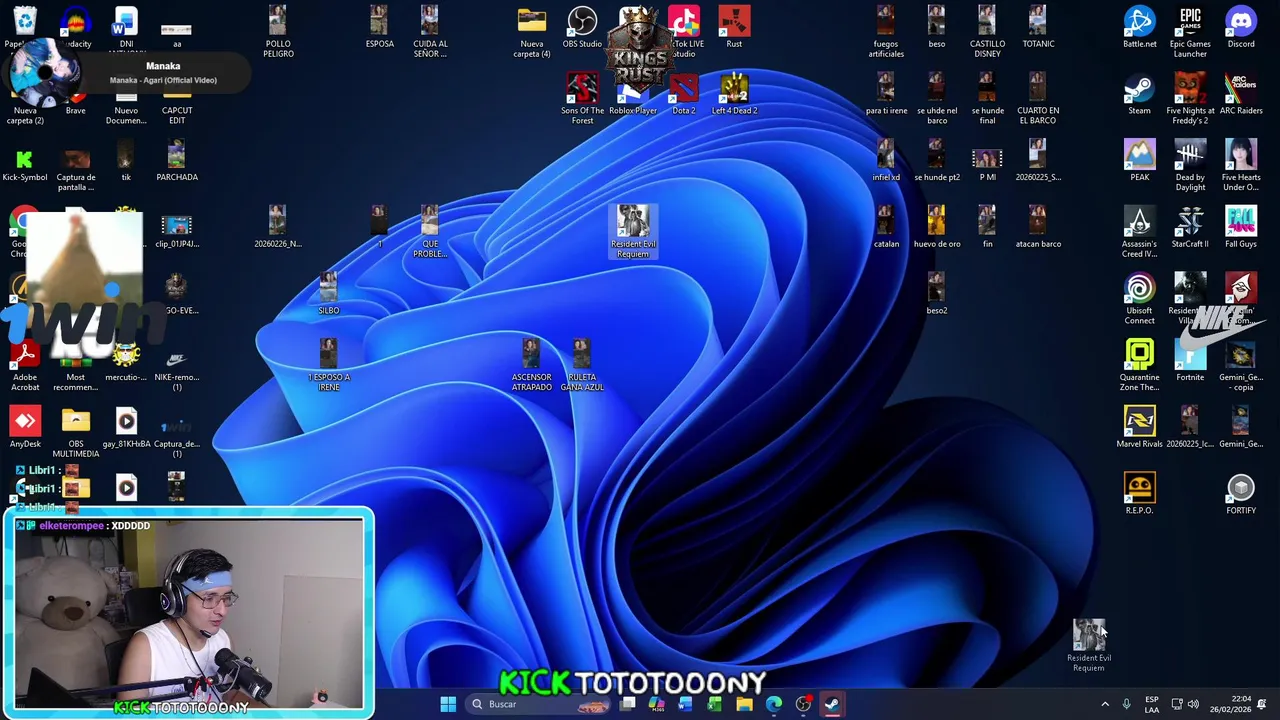Open Epic Games Launcher shortcut
1280x720 pixels.
(x=1190, y=33)
